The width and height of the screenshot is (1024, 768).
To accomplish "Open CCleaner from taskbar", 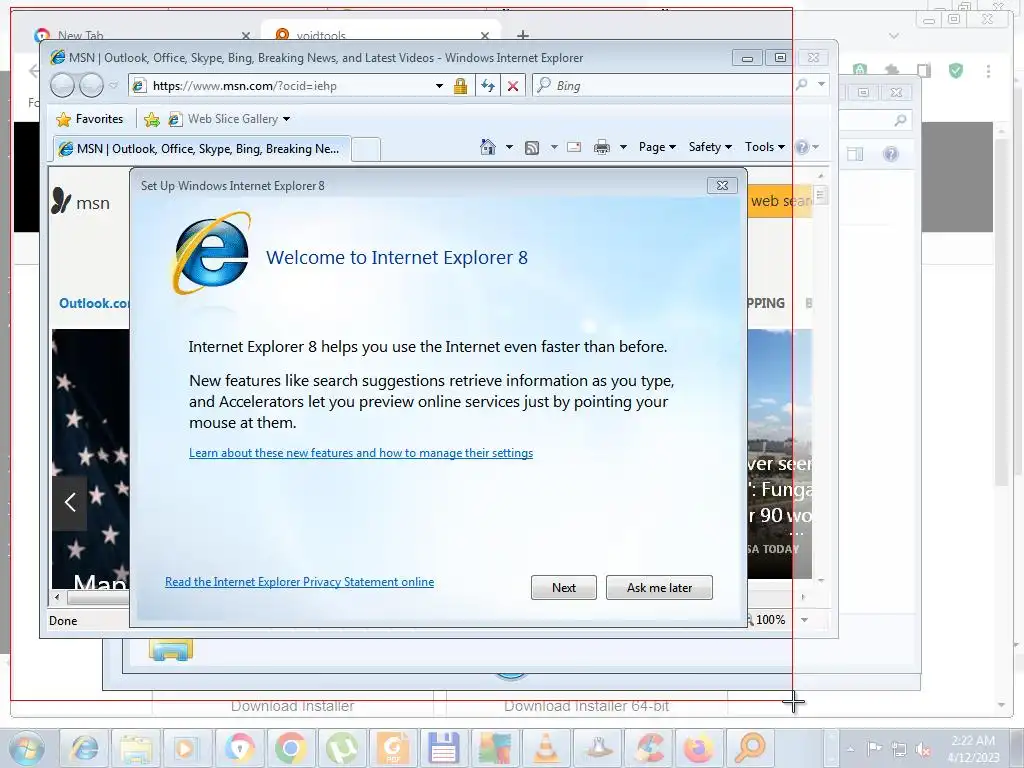I will coord(648,748).
